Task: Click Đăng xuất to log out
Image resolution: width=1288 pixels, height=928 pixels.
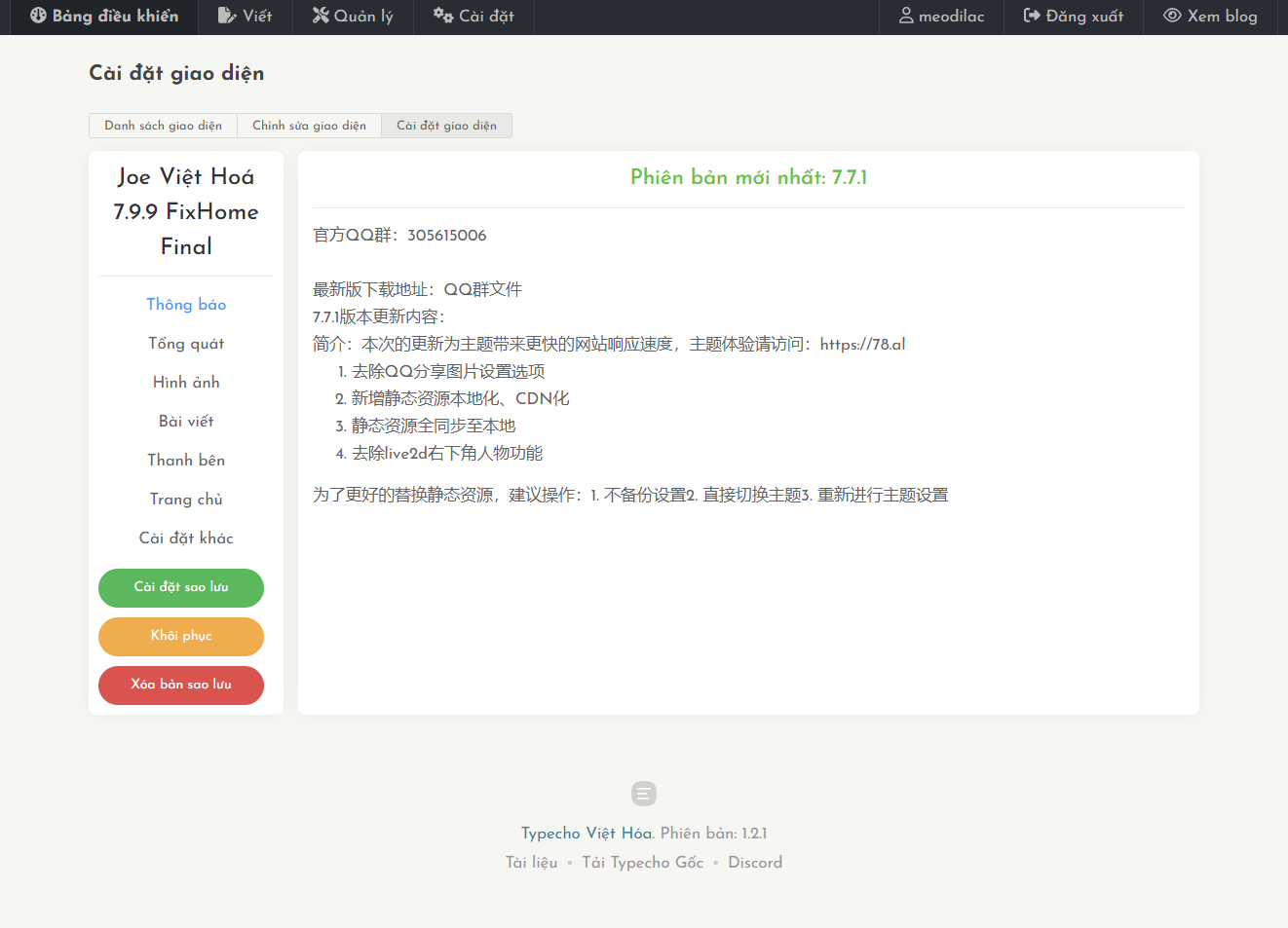Action: pos(1074,17)
